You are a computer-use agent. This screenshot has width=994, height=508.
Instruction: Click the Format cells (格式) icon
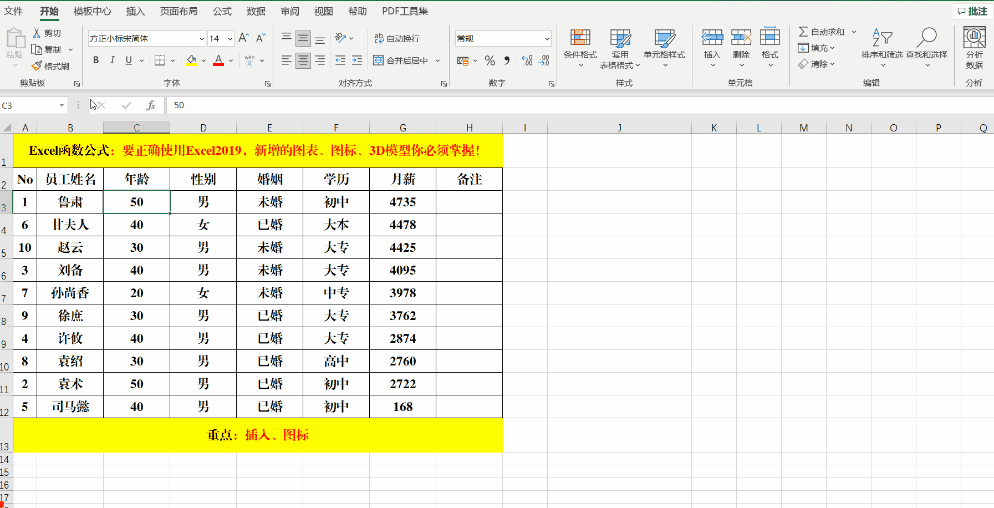coord(770,37)
